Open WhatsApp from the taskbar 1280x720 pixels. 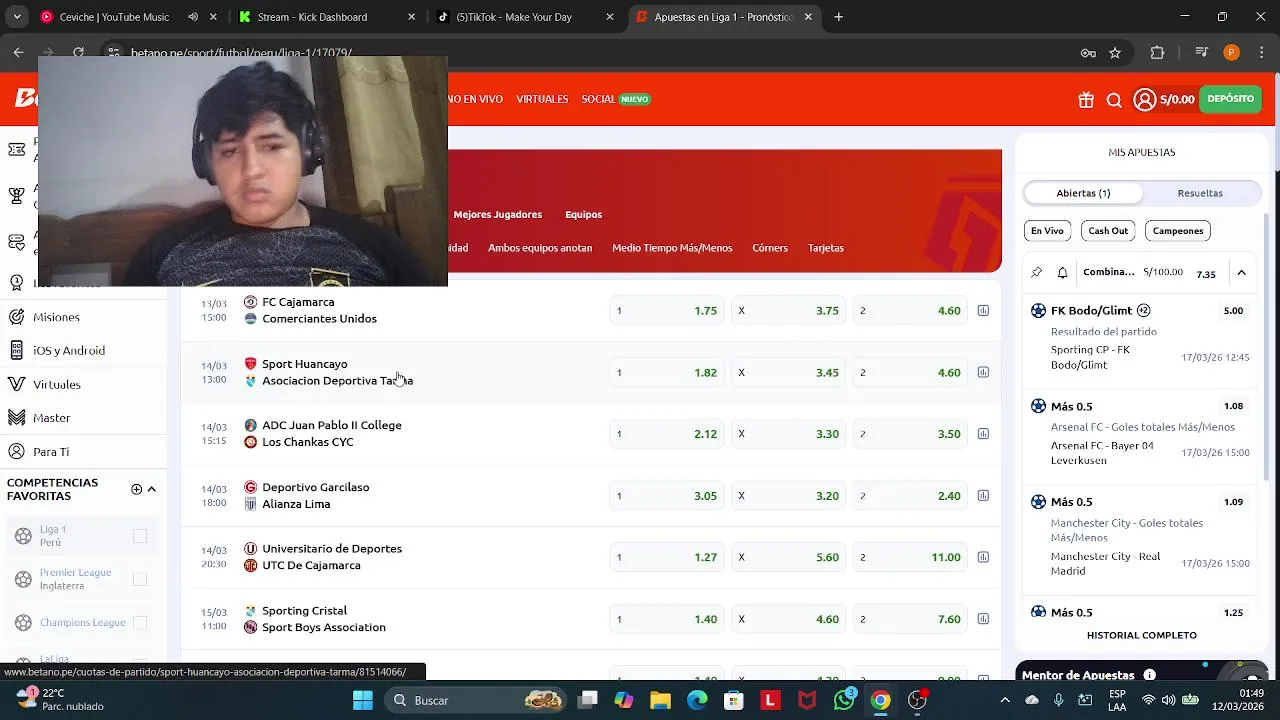(x=844, y=700)
